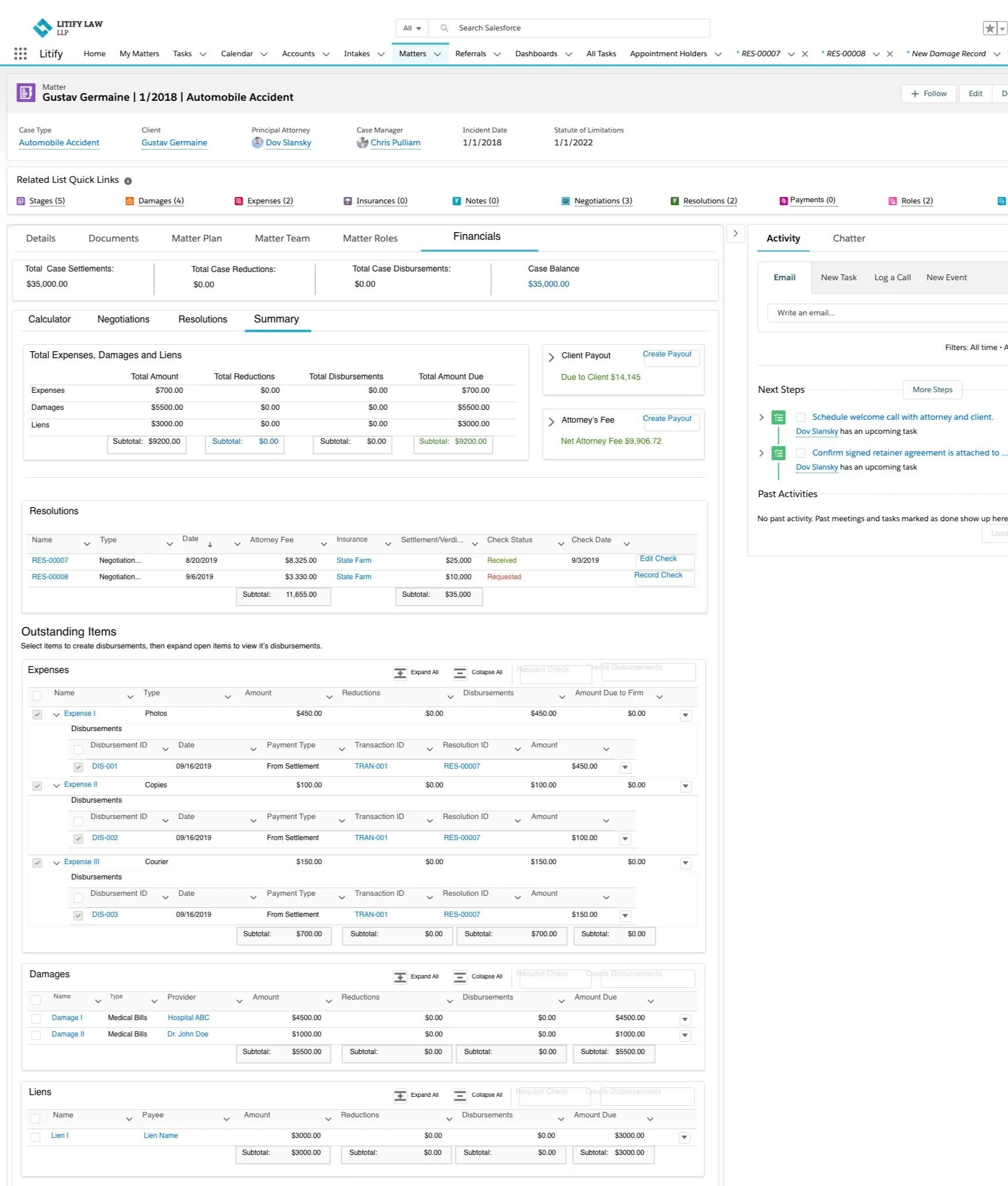The width and height of the screenshot is (1008, 1186).
Task: Click the favorites star icon
Action: 990,28
